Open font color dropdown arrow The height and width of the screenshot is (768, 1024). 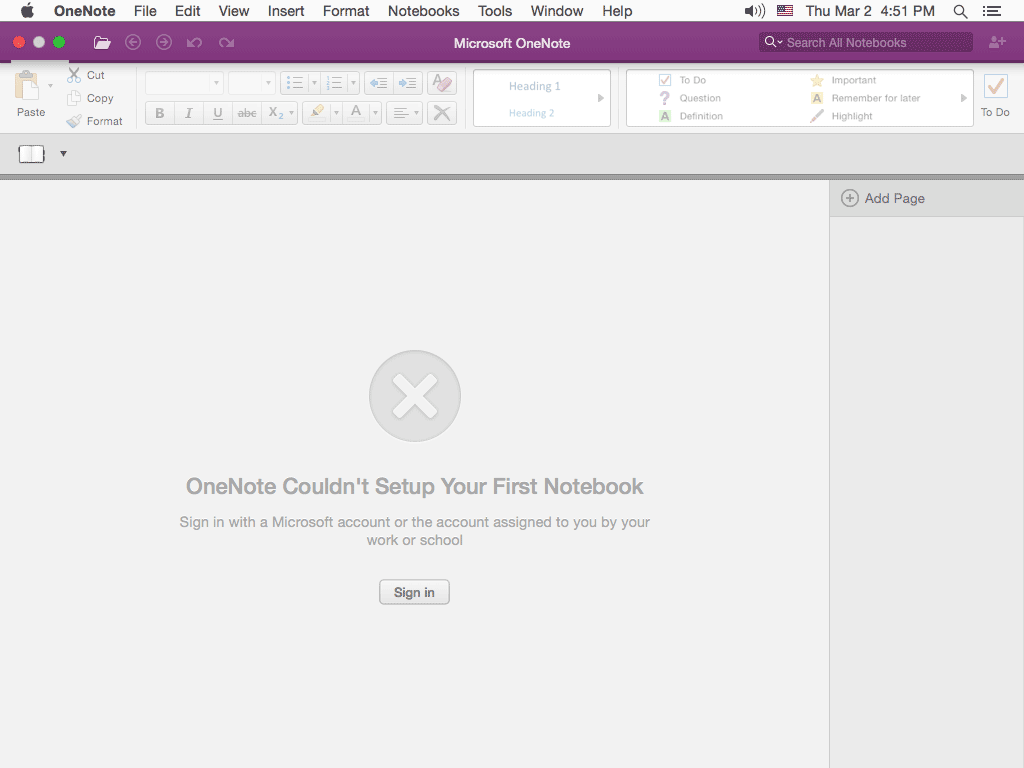click(x=376, y=113)
